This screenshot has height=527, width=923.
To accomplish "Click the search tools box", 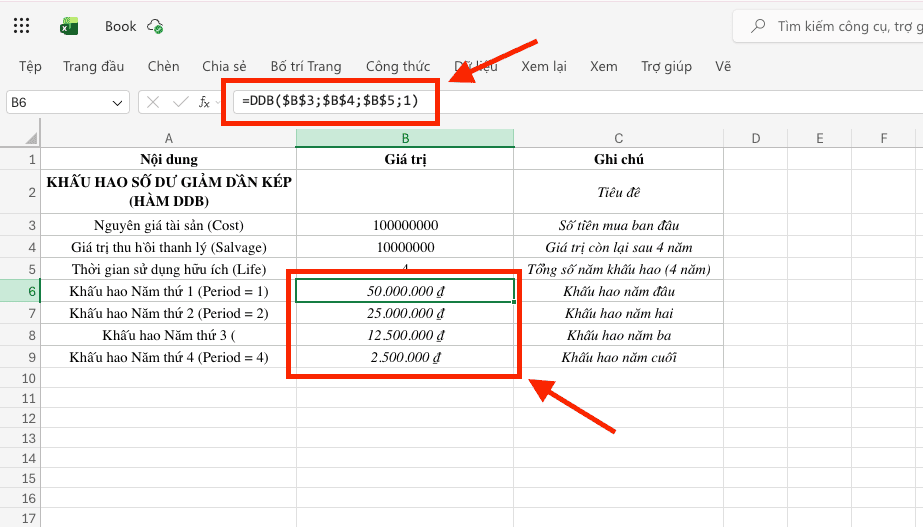I will tap(830, 26).
